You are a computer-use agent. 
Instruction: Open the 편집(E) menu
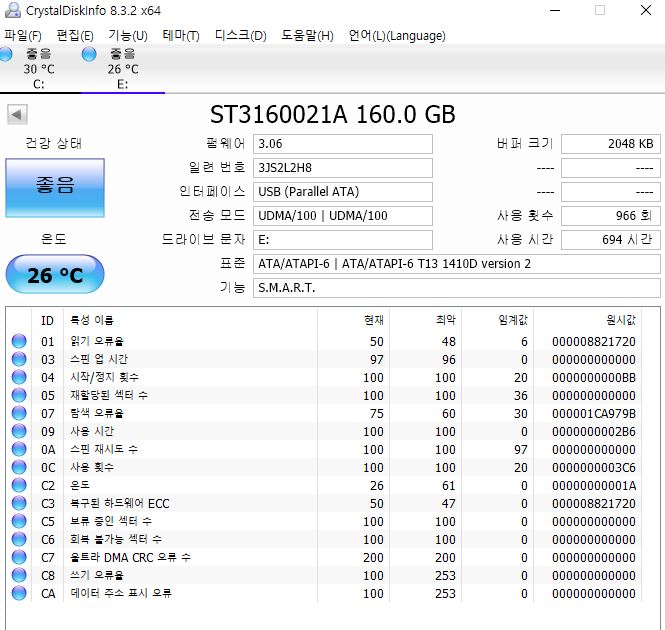click(75, 36)
